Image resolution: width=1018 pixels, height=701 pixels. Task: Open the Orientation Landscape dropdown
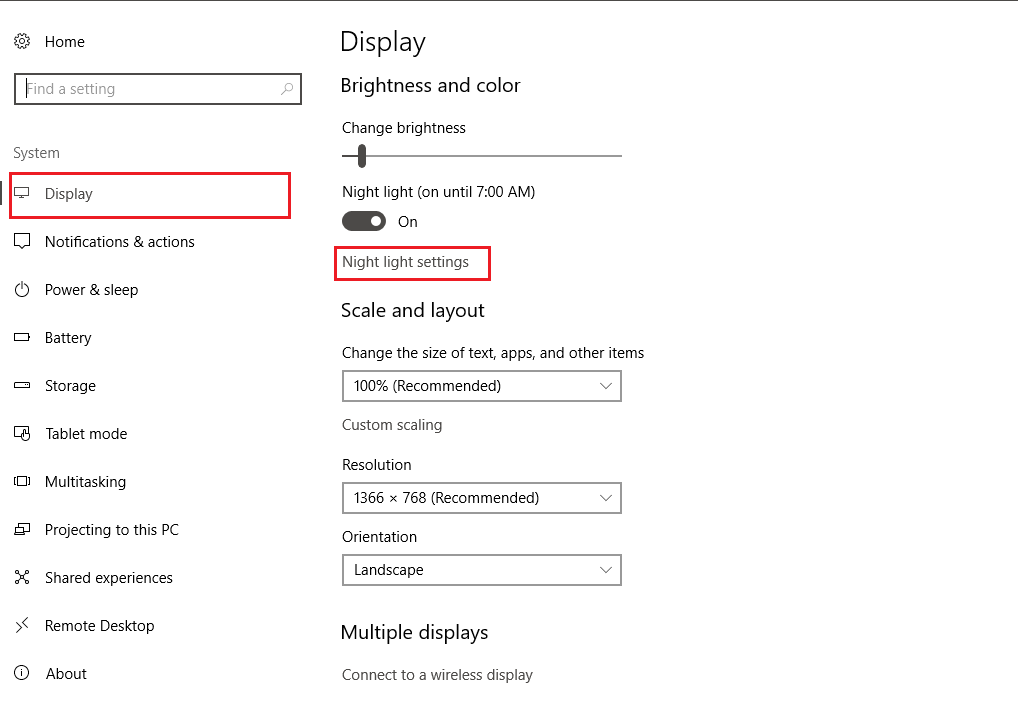[481, 570]
